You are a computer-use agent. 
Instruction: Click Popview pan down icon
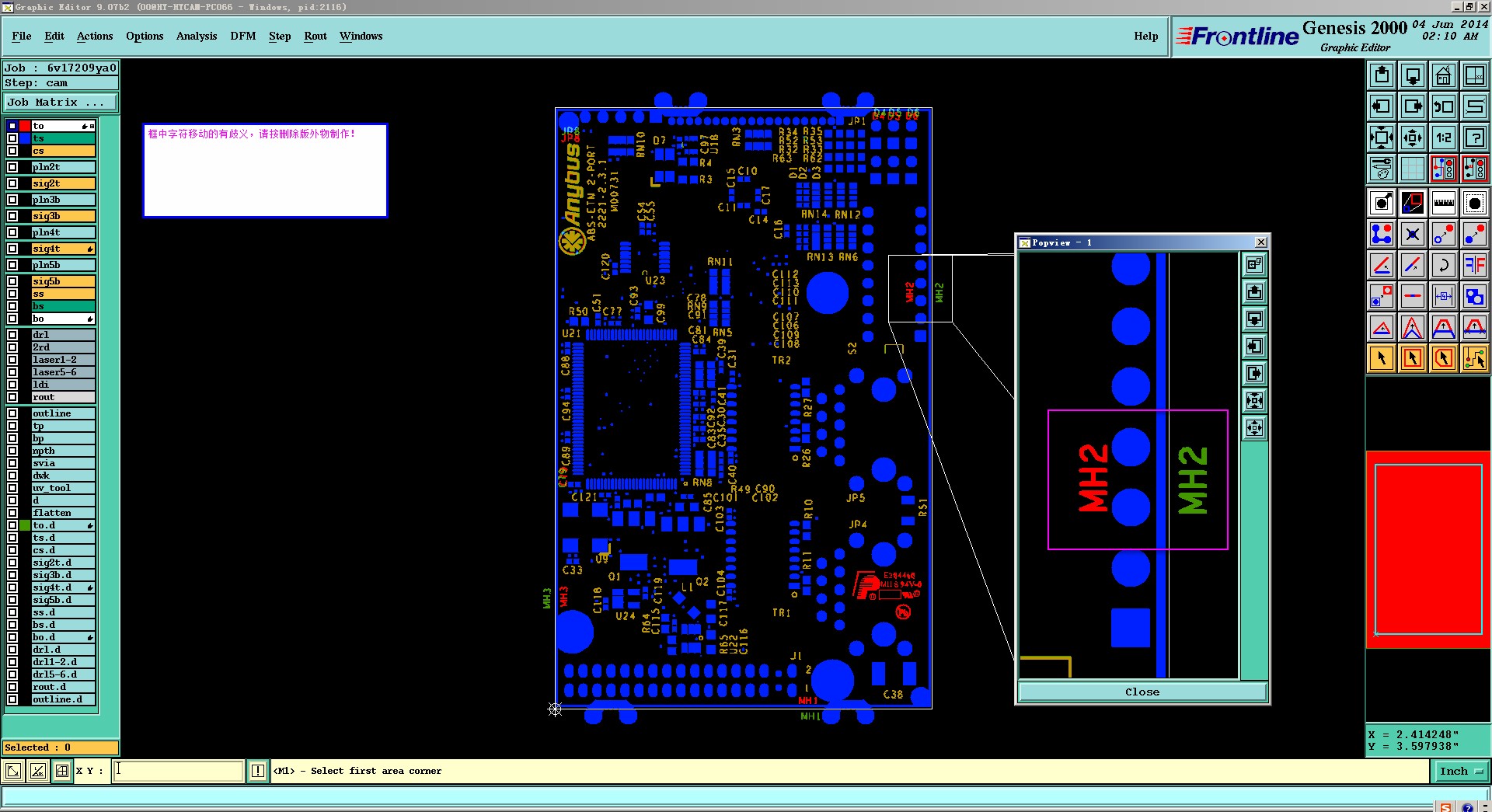tap(1254, 319)
